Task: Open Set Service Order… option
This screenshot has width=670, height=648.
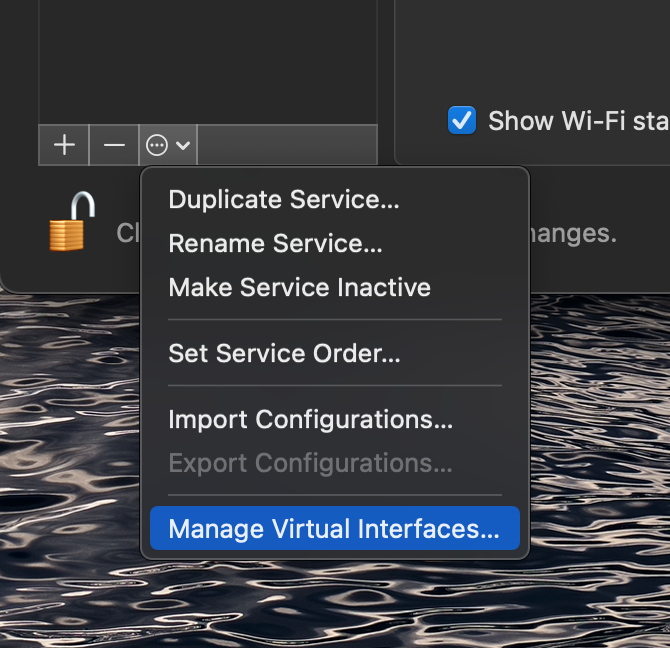Action: 284,353
